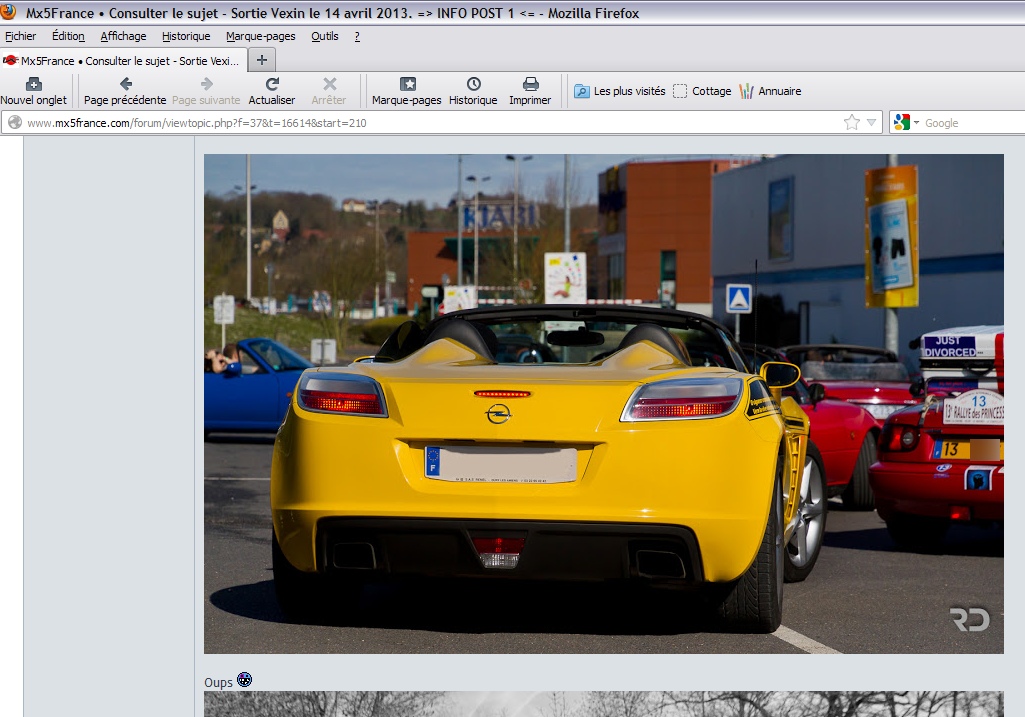This screenshot has width=1025, height=717.
Task: Click the Oups text in the post
Action: 218,682
